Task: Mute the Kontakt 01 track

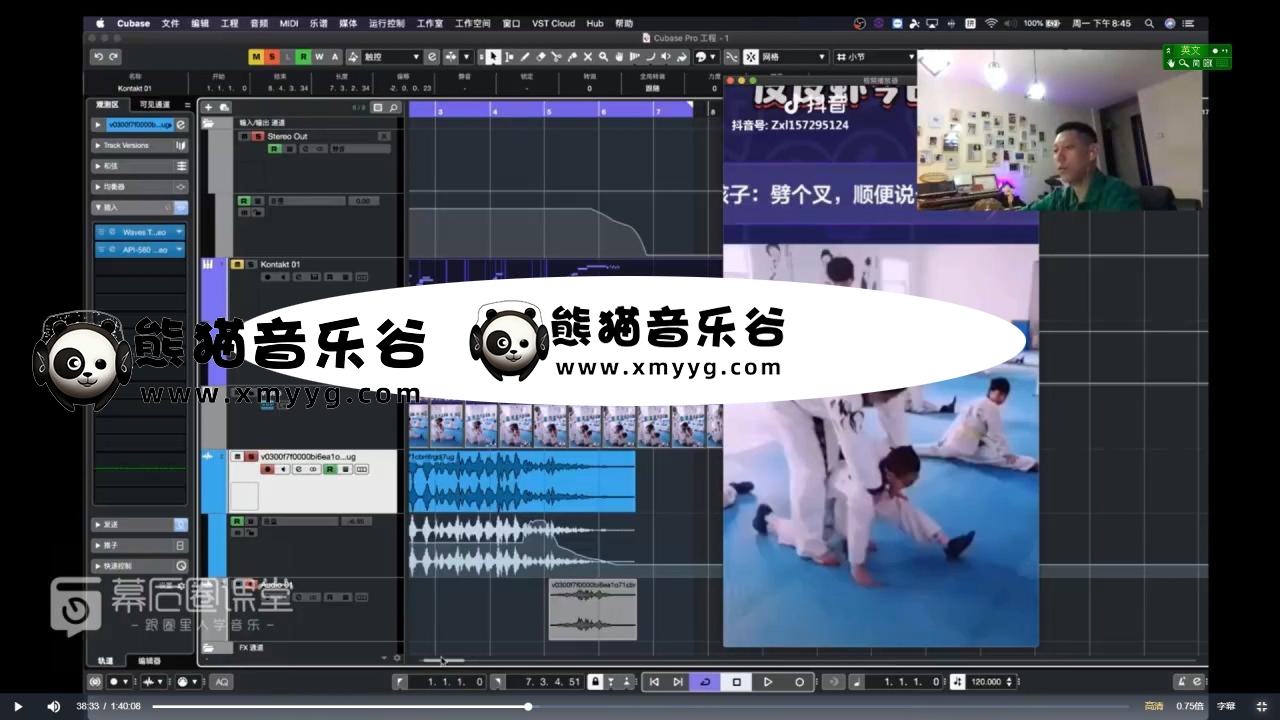Action: tap(238, 264)
